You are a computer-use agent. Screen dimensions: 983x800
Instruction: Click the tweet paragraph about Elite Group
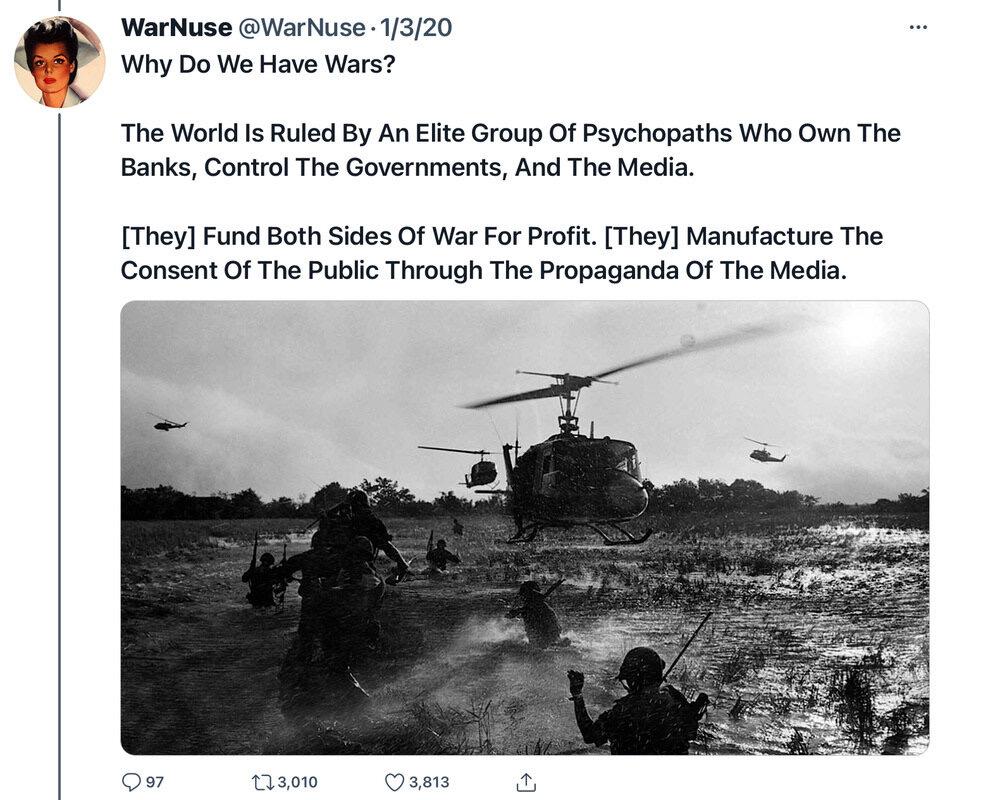[x=510, y=150]
